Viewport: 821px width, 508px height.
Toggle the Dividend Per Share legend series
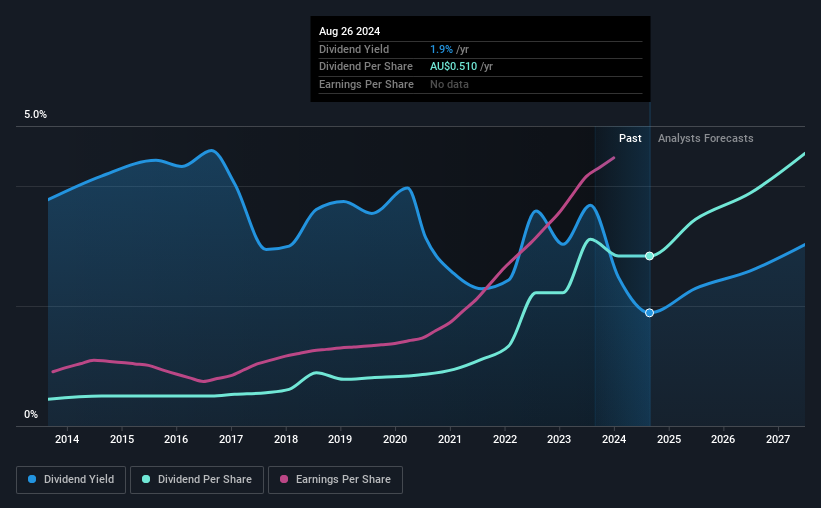coord(197,480)
